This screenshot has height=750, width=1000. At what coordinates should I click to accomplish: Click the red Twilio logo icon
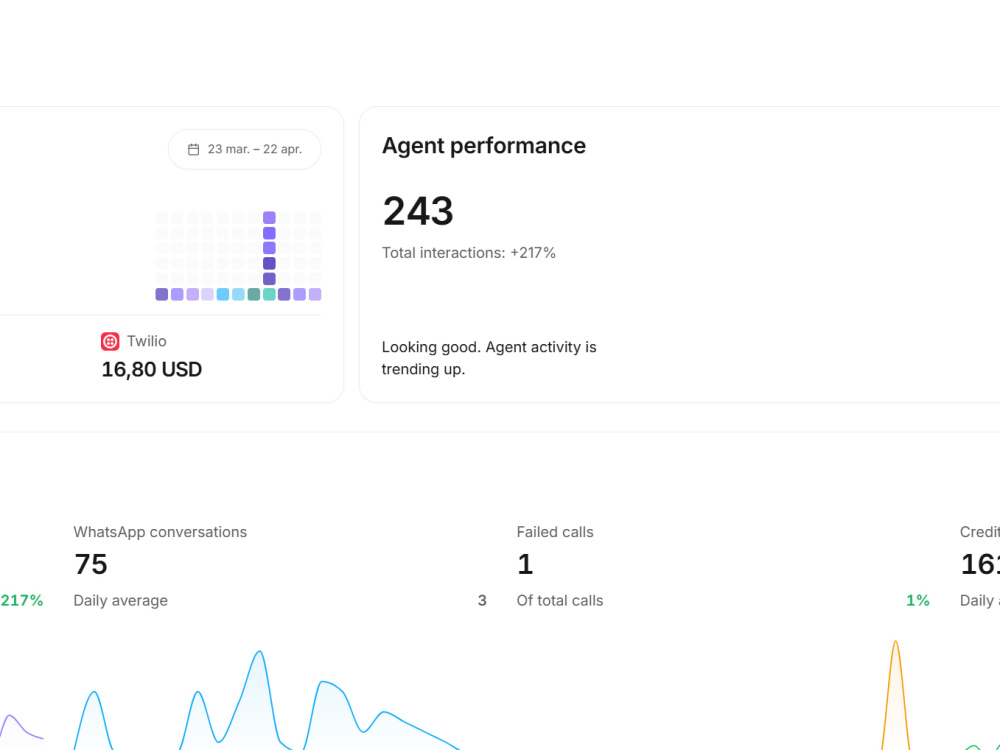[x=110, y=341]
